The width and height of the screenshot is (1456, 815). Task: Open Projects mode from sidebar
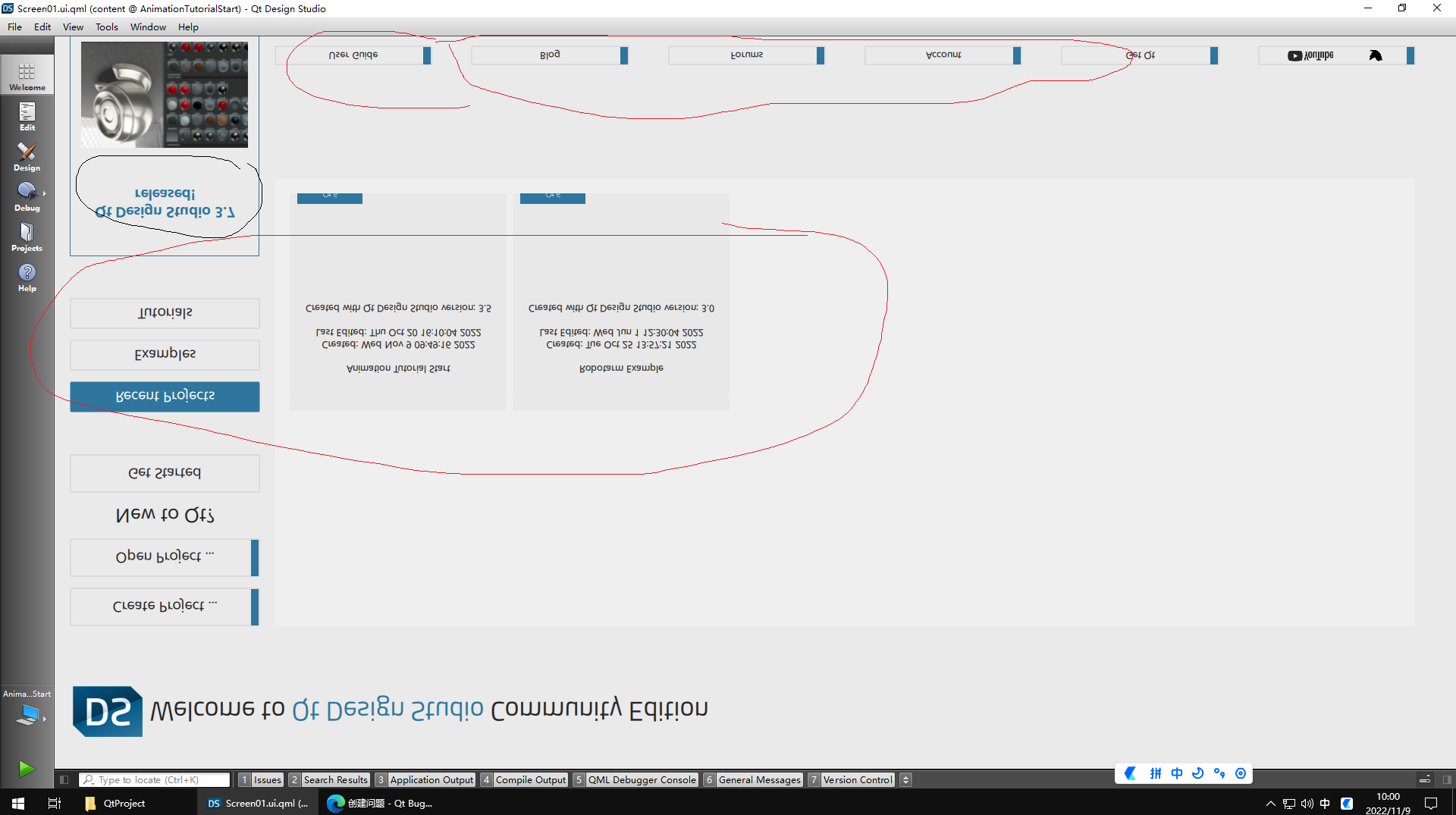[27, 237]
